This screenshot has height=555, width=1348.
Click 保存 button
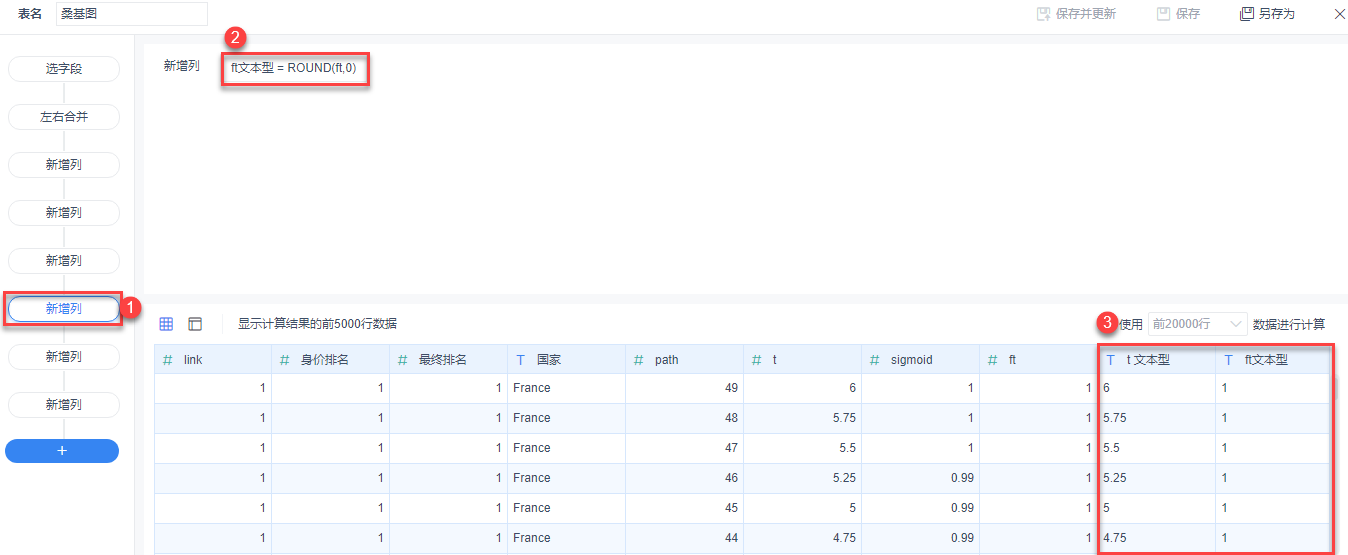coord(1178,14)
